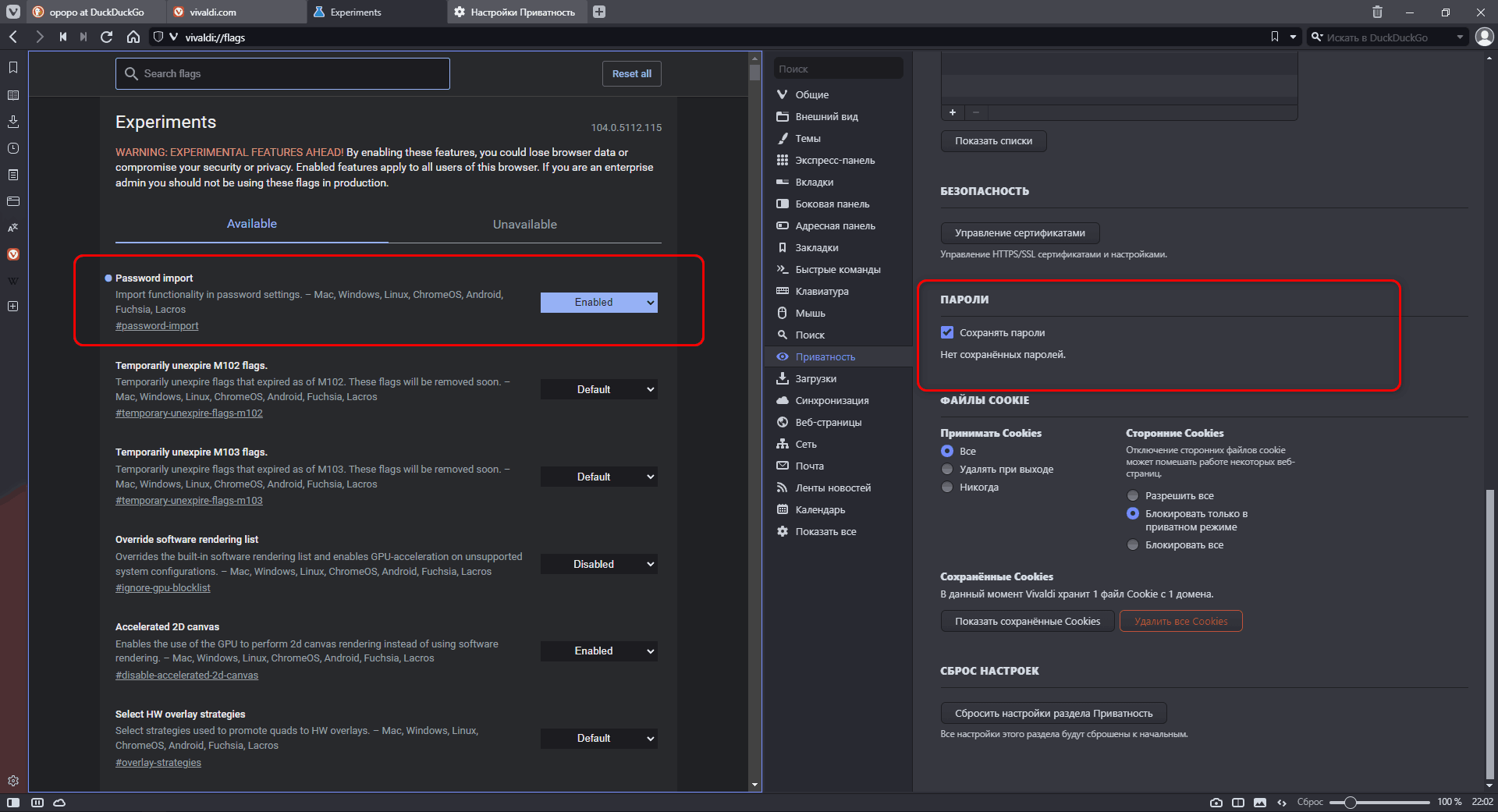Toggle images with the picture icon
The width and height of the screenshot is (1498, 812).
(1260, 802)
